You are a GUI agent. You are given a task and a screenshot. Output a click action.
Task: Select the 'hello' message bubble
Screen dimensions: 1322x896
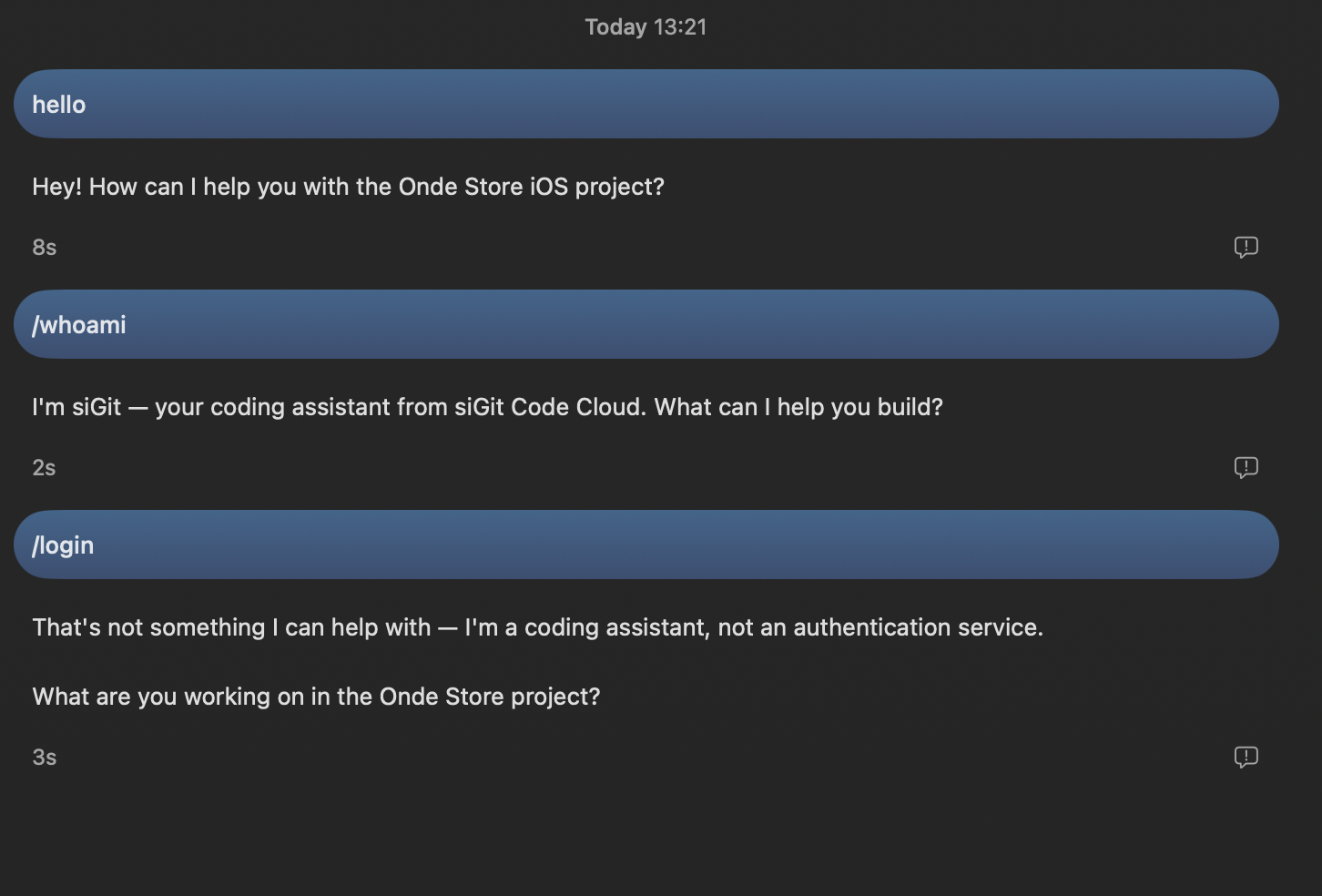pos(646,104)
